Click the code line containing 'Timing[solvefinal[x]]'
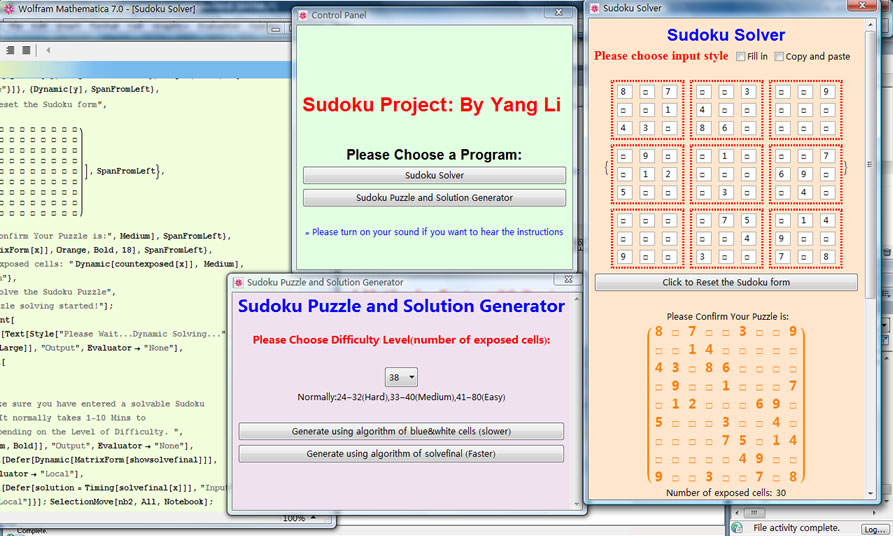This screenshot has width=893, height=536. click(114, 488)
